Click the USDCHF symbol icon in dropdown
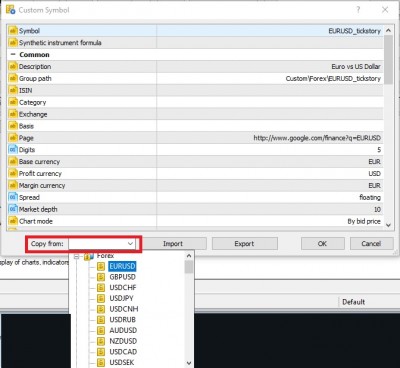This screenshot has height=368, width=400. point(101,288)
